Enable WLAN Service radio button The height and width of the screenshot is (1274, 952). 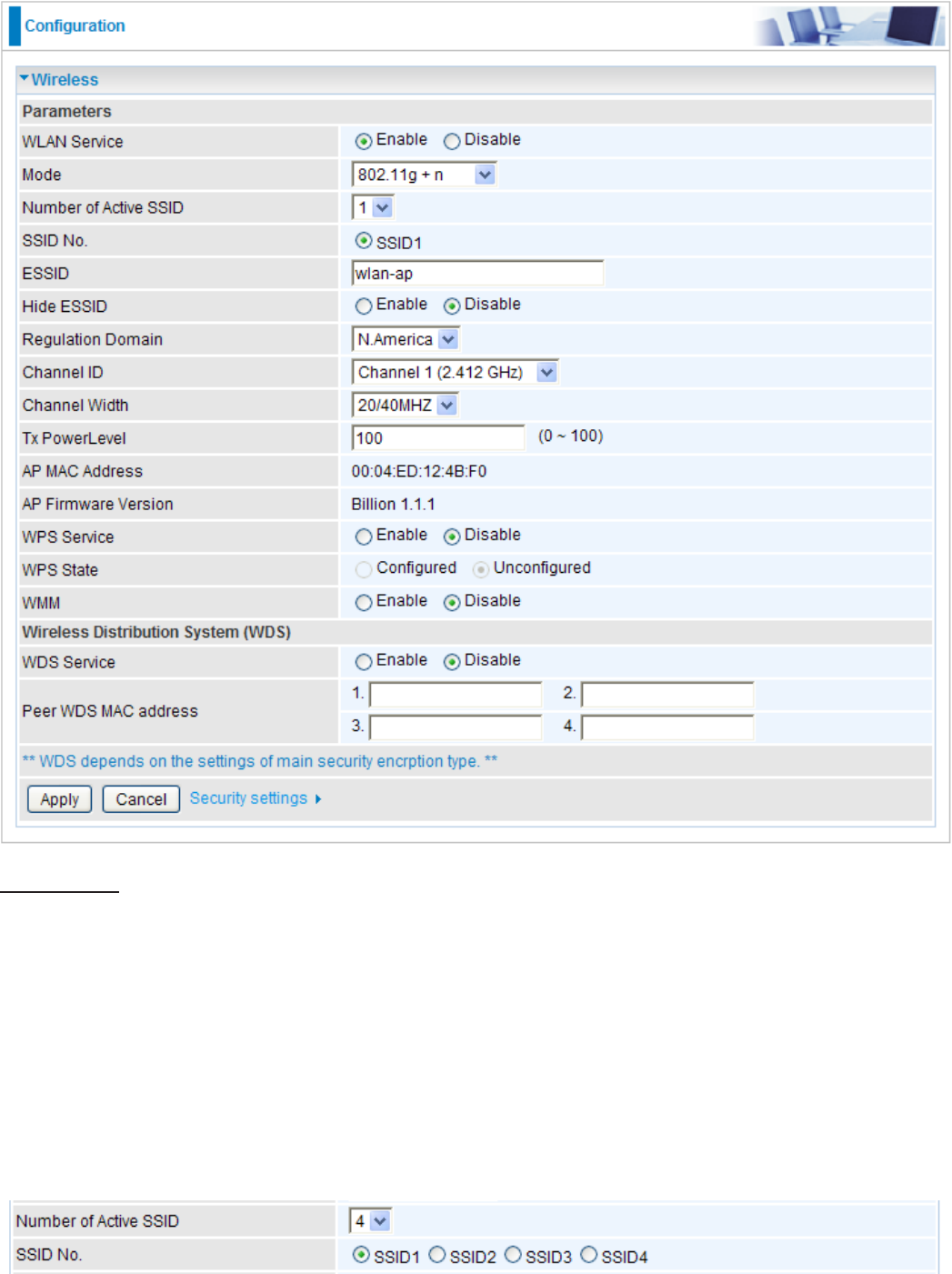364,141
